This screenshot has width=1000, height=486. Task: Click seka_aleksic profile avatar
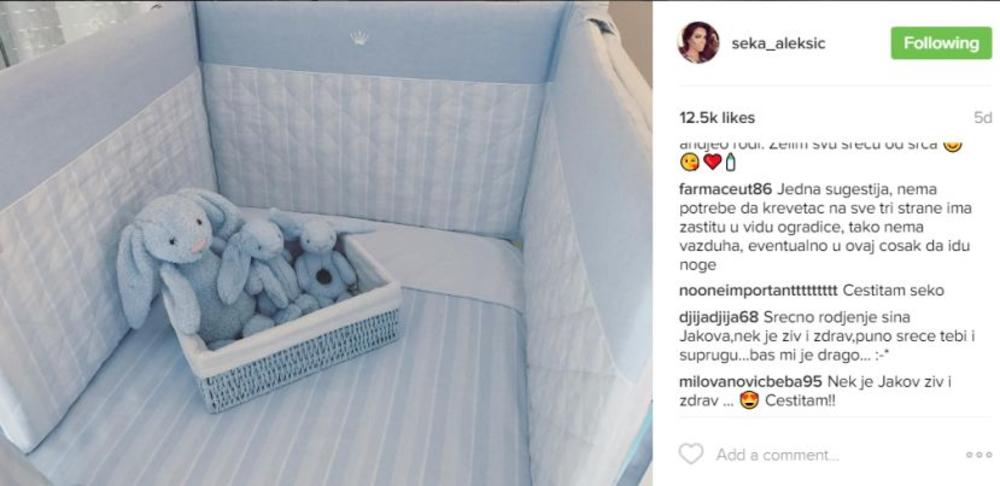pos(698,43)
